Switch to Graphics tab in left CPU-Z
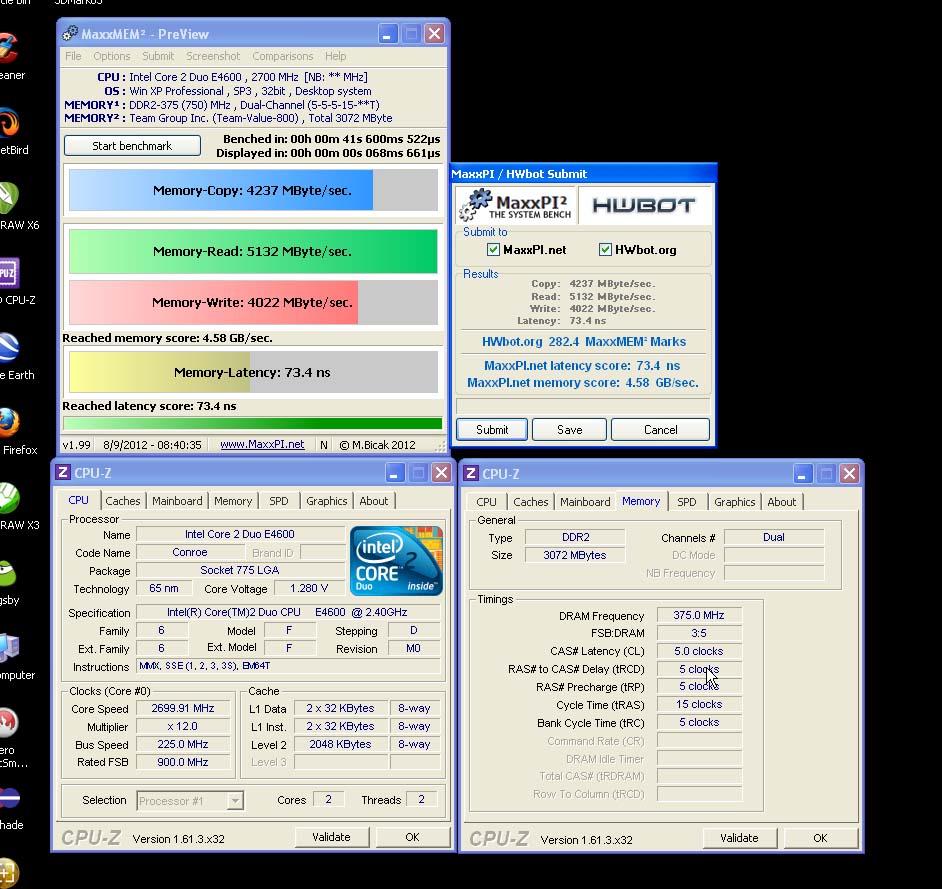 coord(327,501)
